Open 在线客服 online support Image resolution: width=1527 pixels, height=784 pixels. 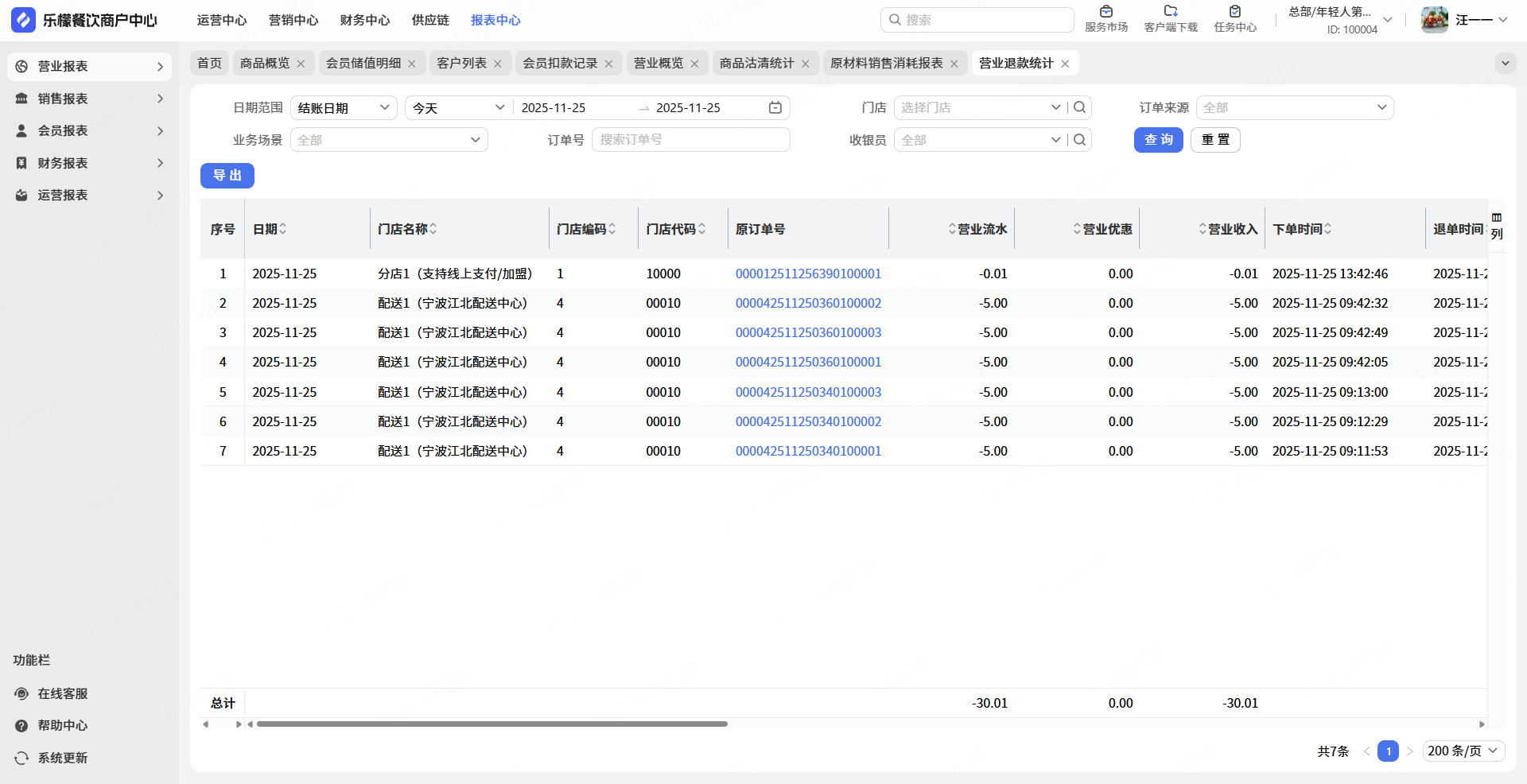[x=62, y=693]
